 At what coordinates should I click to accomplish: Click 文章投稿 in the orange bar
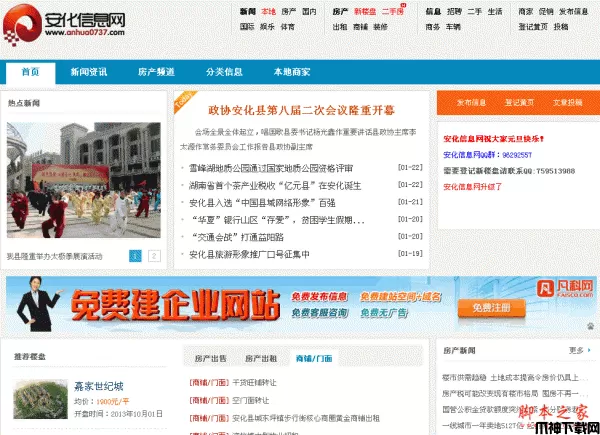567,103
